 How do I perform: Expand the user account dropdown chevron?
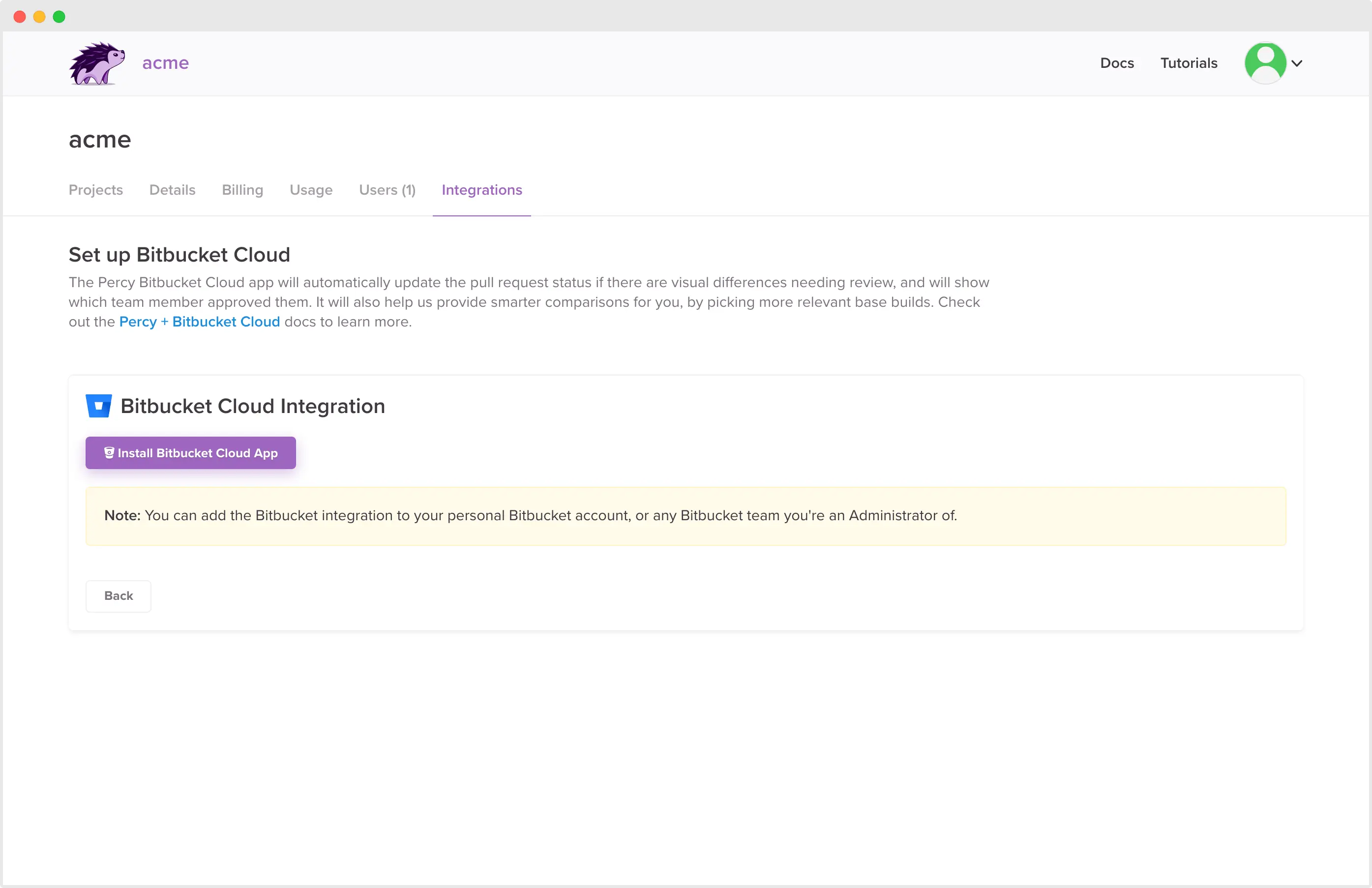[x=1296, y=63]
